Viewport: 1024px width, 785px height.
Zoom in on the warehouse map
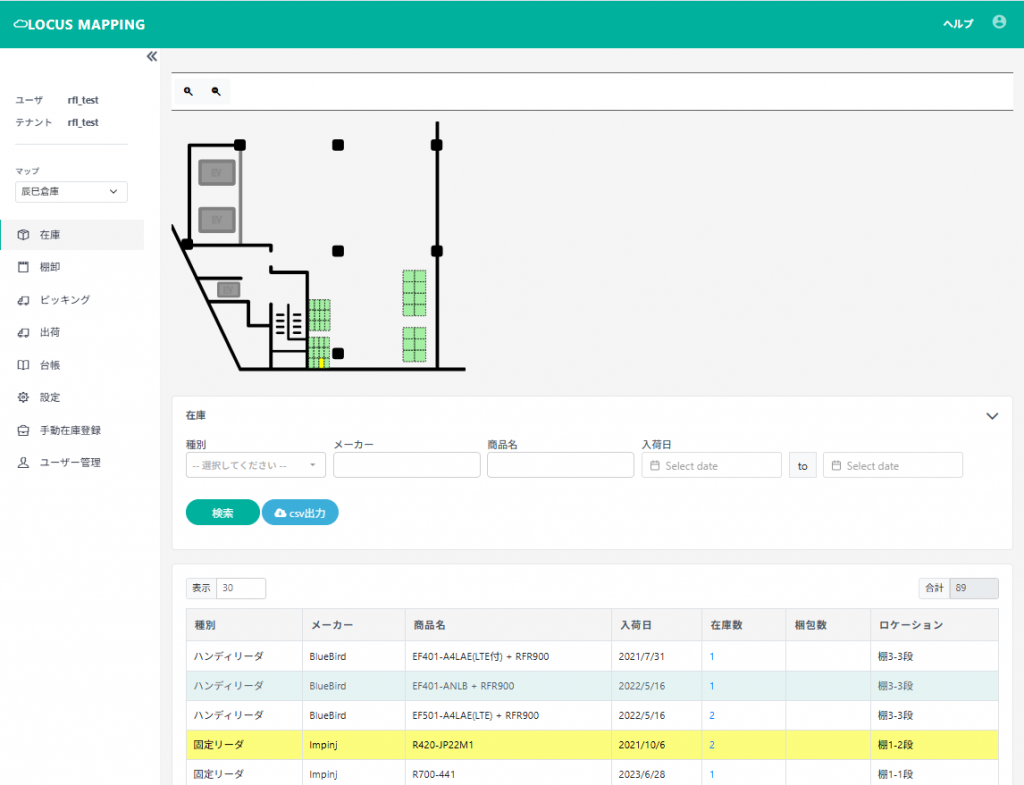(188, 91)
